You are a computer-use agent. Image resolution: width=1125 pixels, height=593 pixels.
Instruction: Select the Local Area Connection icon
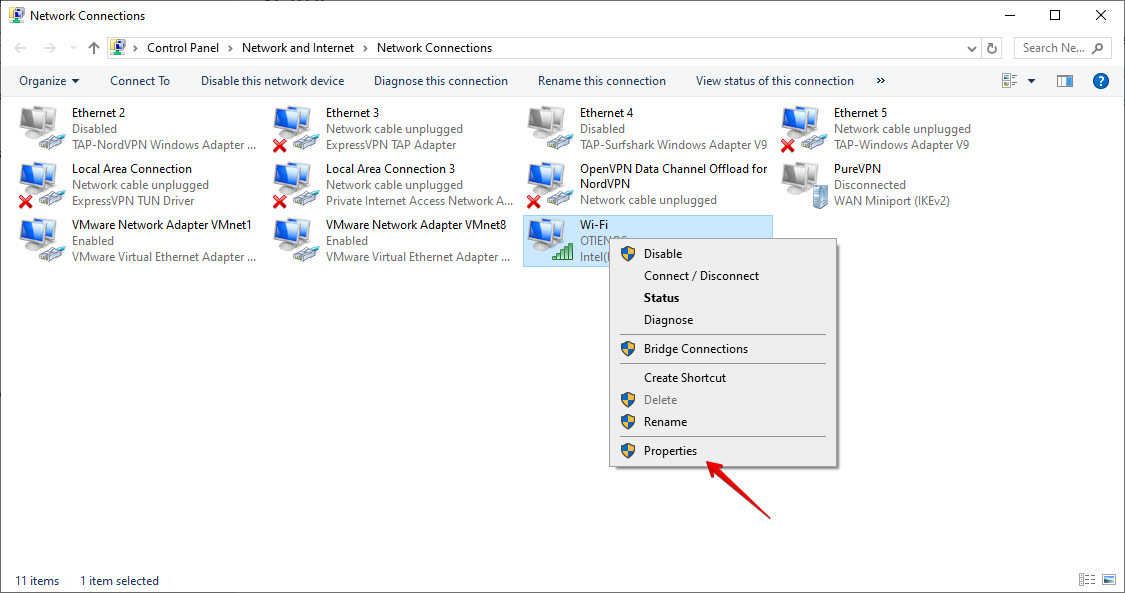coord(42,184)
